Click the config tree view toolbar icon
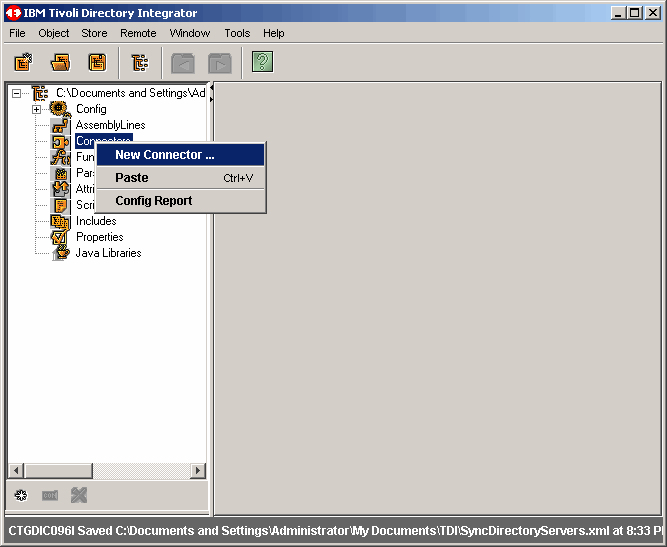The width and height of the screenshot is (667, 547). pyautogui.click(x=140, y=63)
